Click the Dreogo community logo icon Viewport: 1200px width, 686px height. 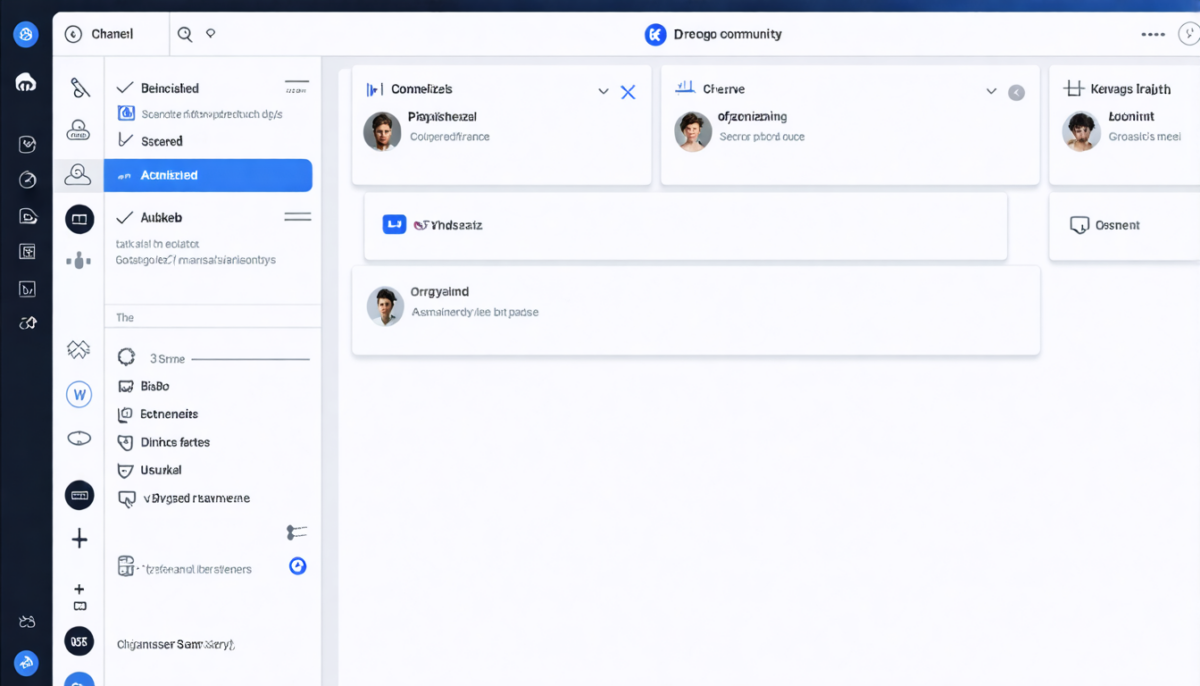coord(655,35)
